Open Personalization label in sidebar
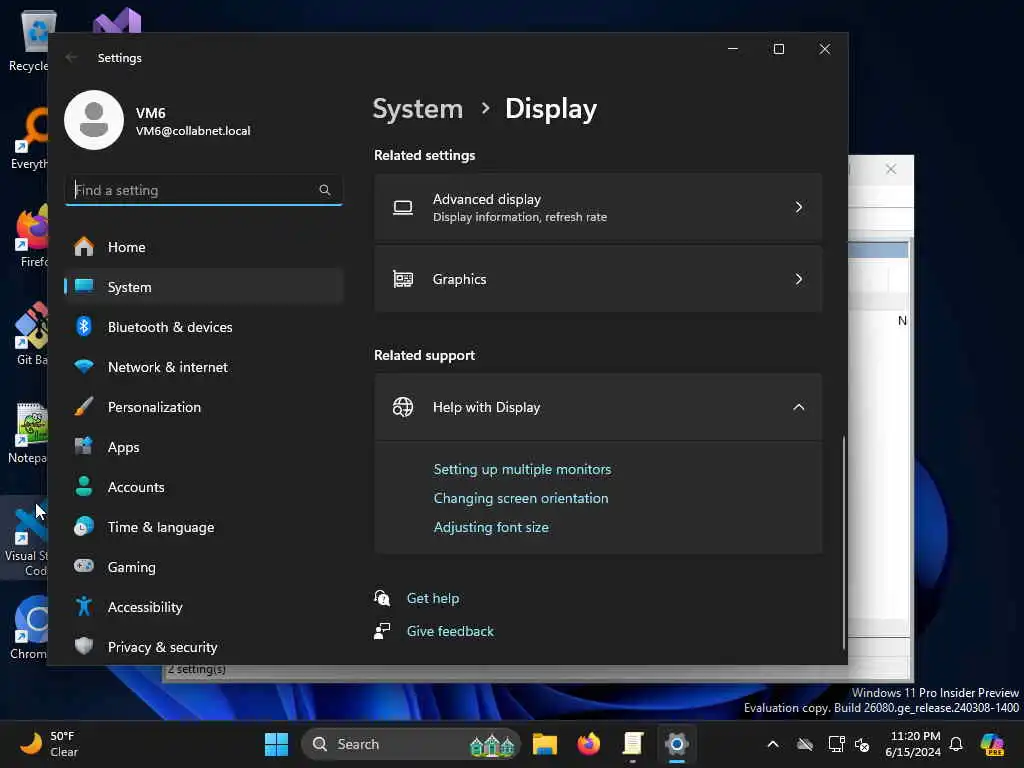Screen dimensions: 1024x768 click(x=154, y=407)
